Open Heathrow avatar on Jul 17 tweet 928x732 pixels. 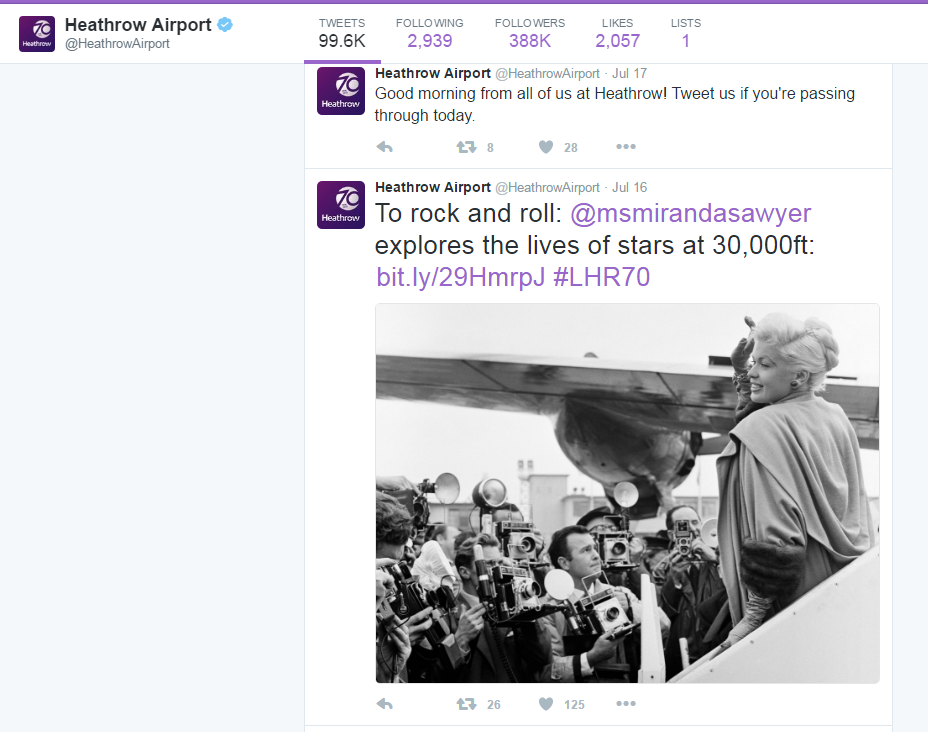[340, 91]
